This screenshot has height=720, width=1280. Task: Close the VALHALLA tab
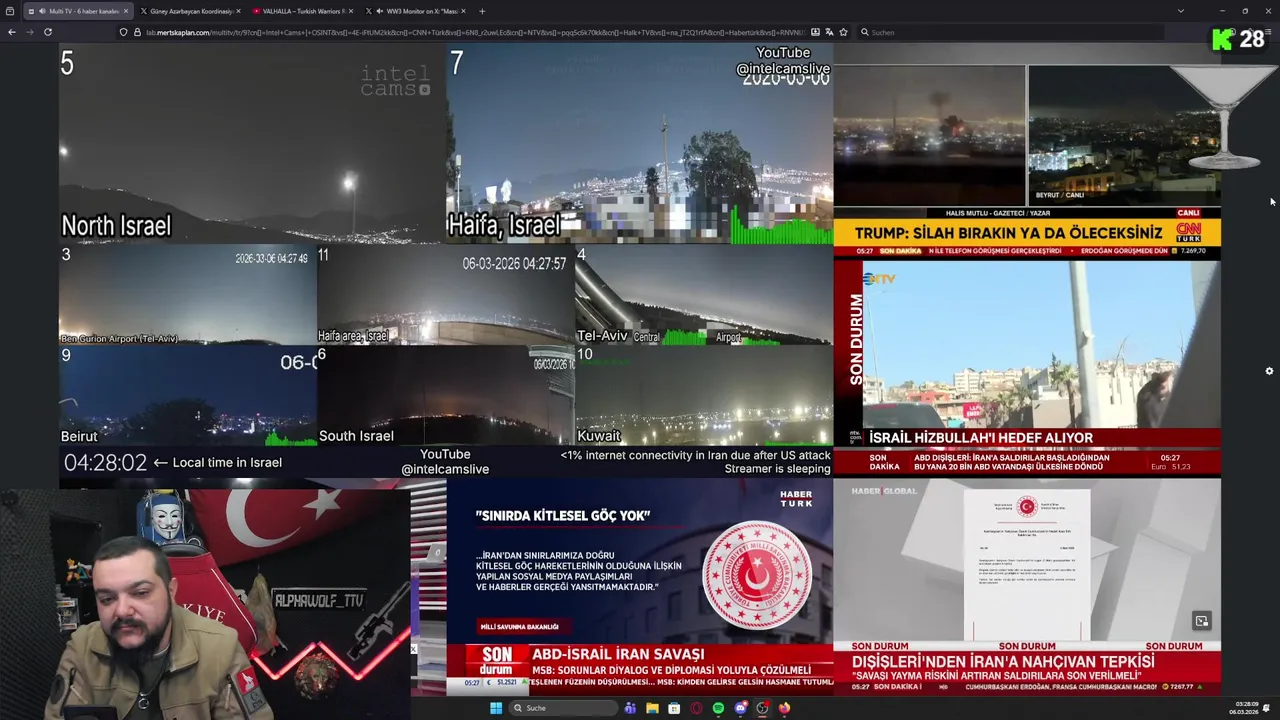[352, 11]
